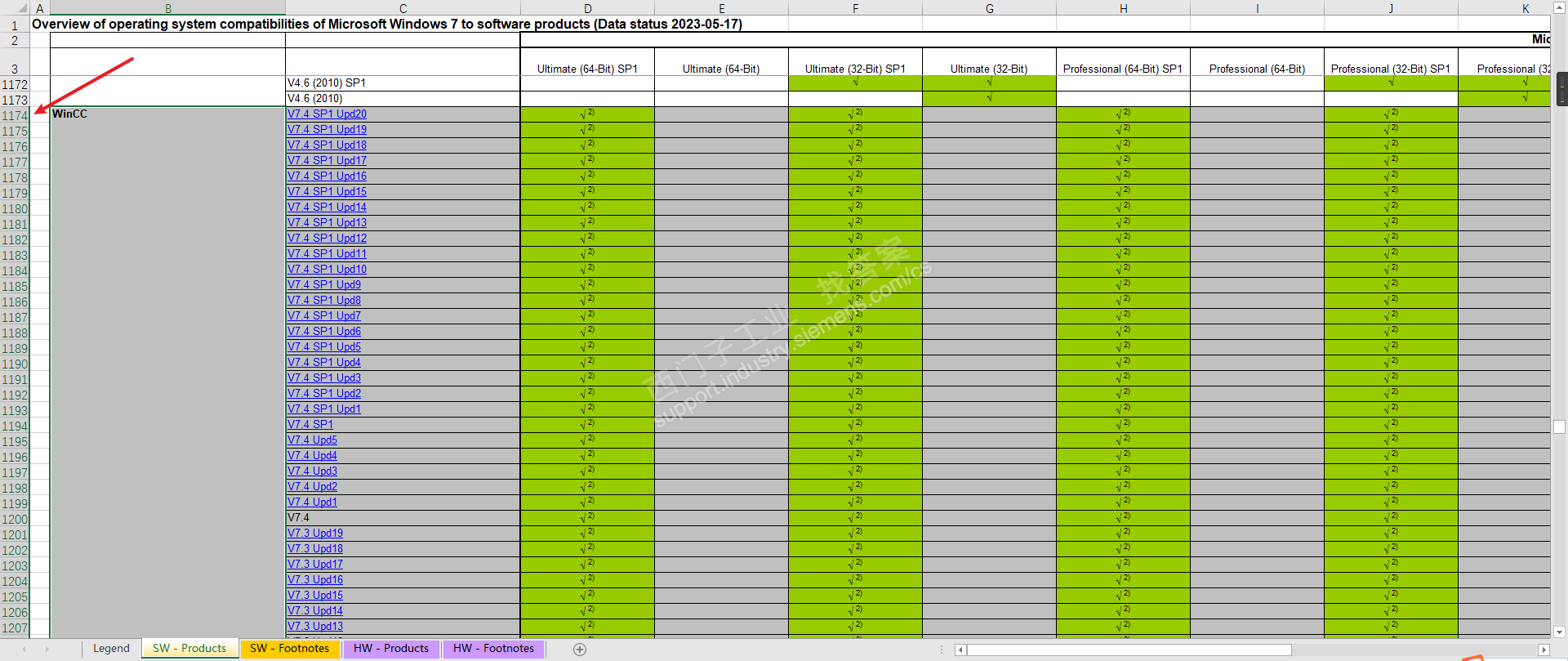
Task: Select the 'Ultimate (64-Bit)' header cell
Action: click(x=721, y=62)
